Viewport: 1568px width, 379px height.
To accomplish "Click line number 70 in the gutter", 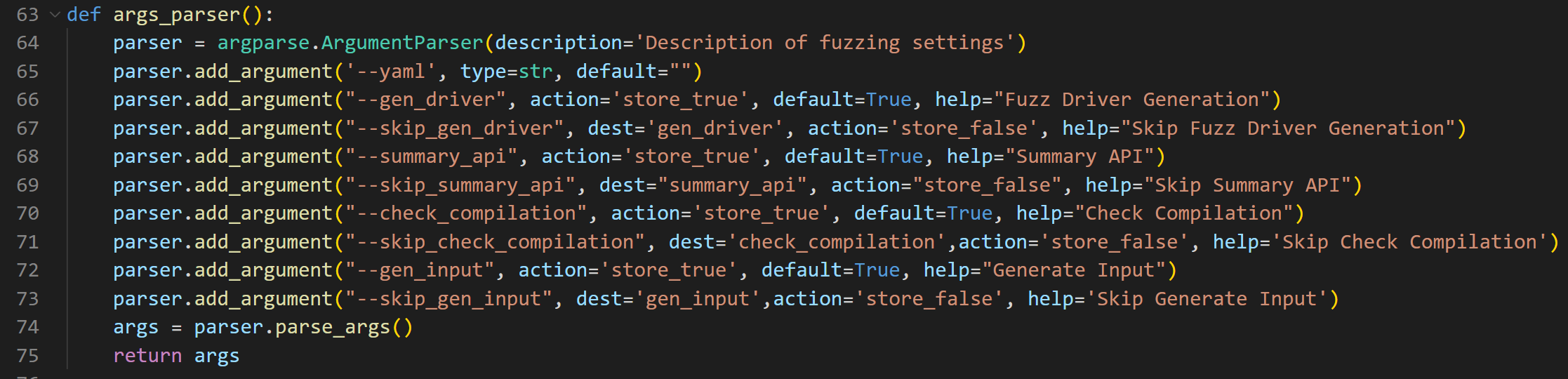I will pyautogui.click(x=27, y=213).
